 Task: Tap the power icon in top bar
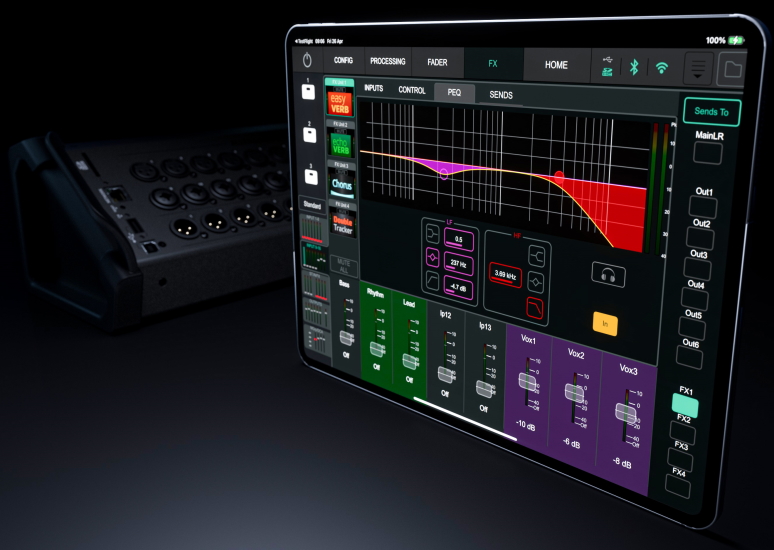[x=307, y=61]
